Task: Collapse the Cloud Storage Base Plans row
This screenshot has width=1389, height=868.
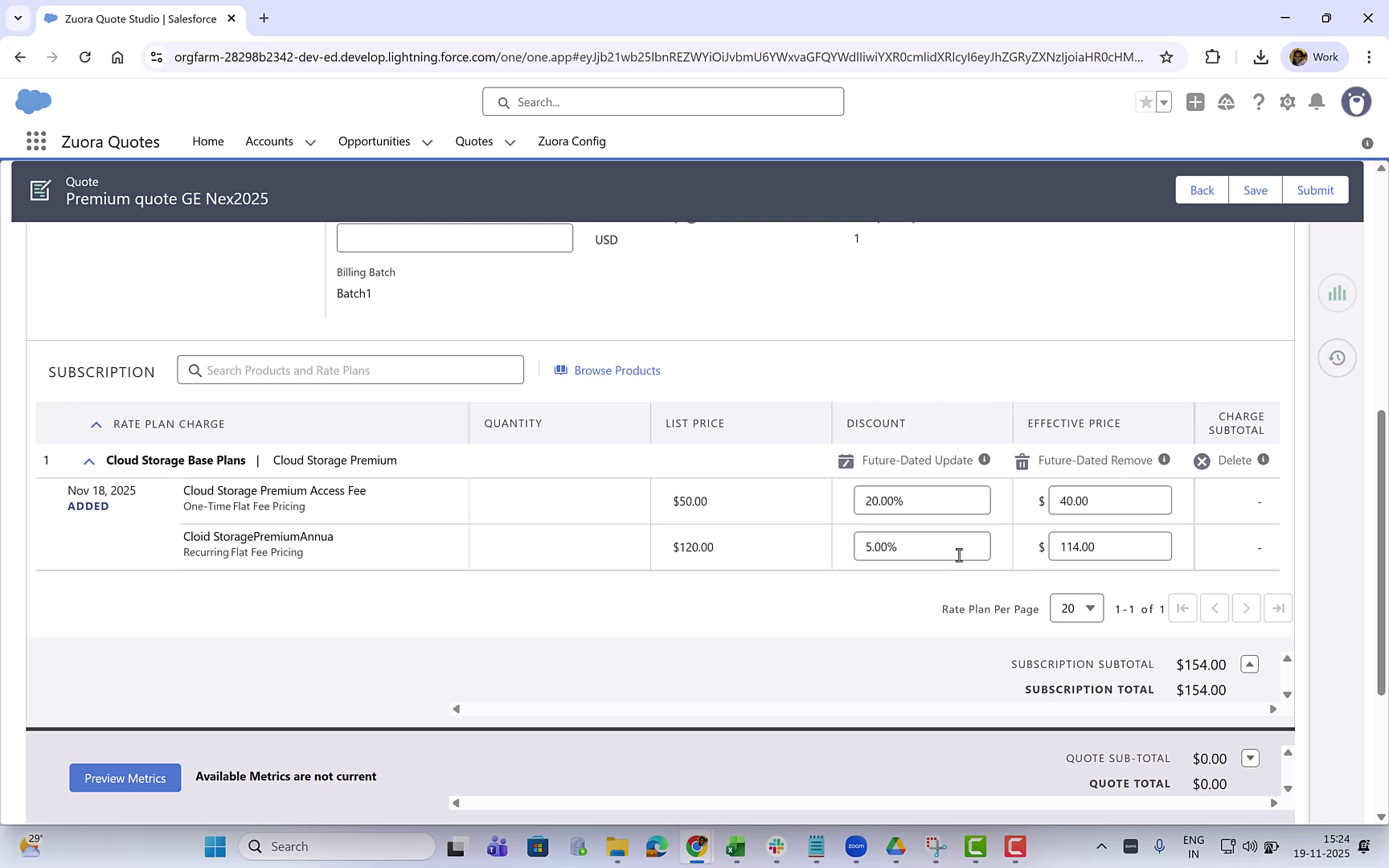Action: tap(88, 461)
